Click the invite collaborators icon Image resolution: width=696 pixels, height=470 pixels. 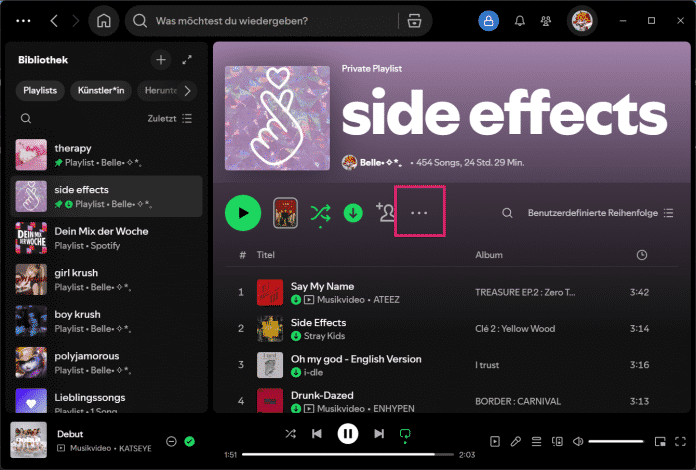[x=385, y=212]
